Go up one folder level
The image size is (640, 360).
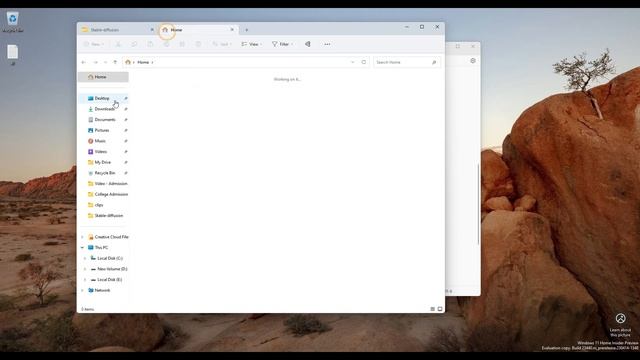pyautogui.click(x=115, y=62)
